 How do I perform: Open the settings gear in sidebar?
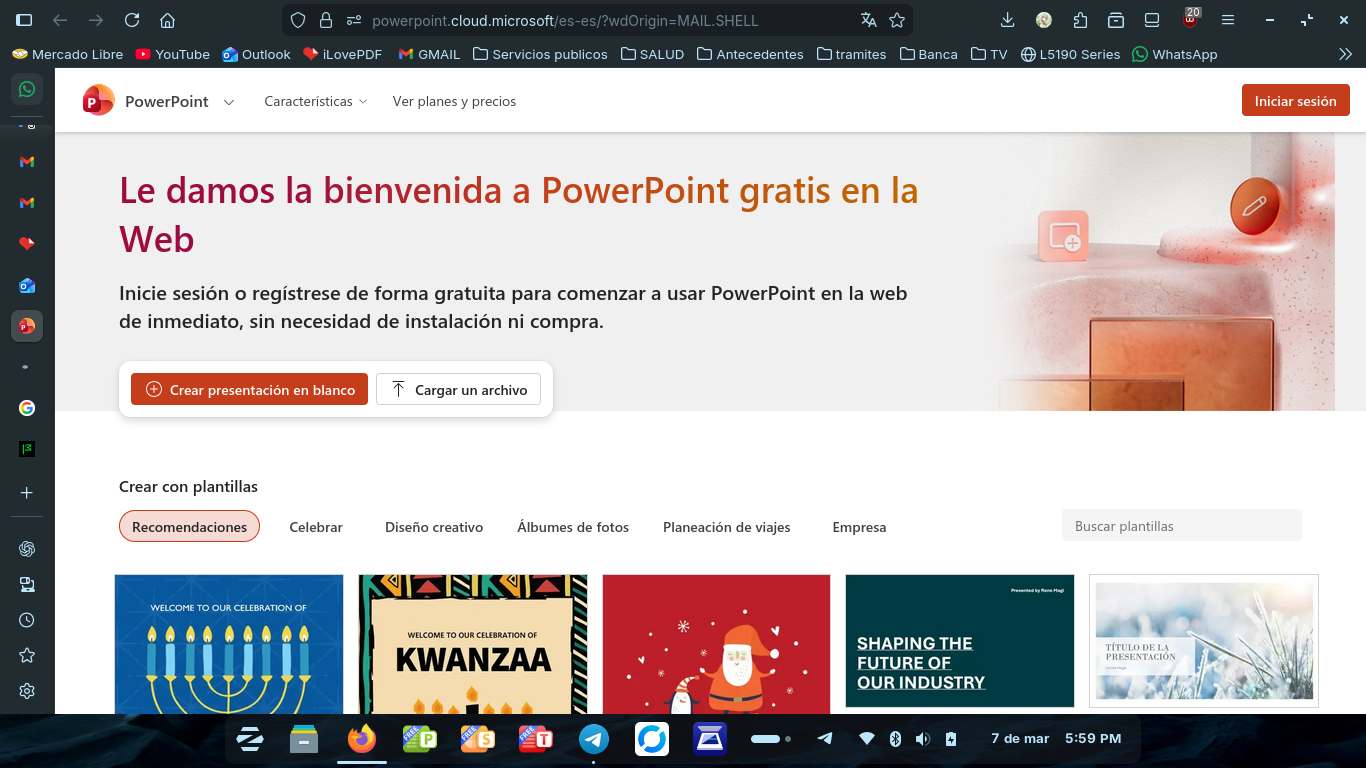click(27, 691)
